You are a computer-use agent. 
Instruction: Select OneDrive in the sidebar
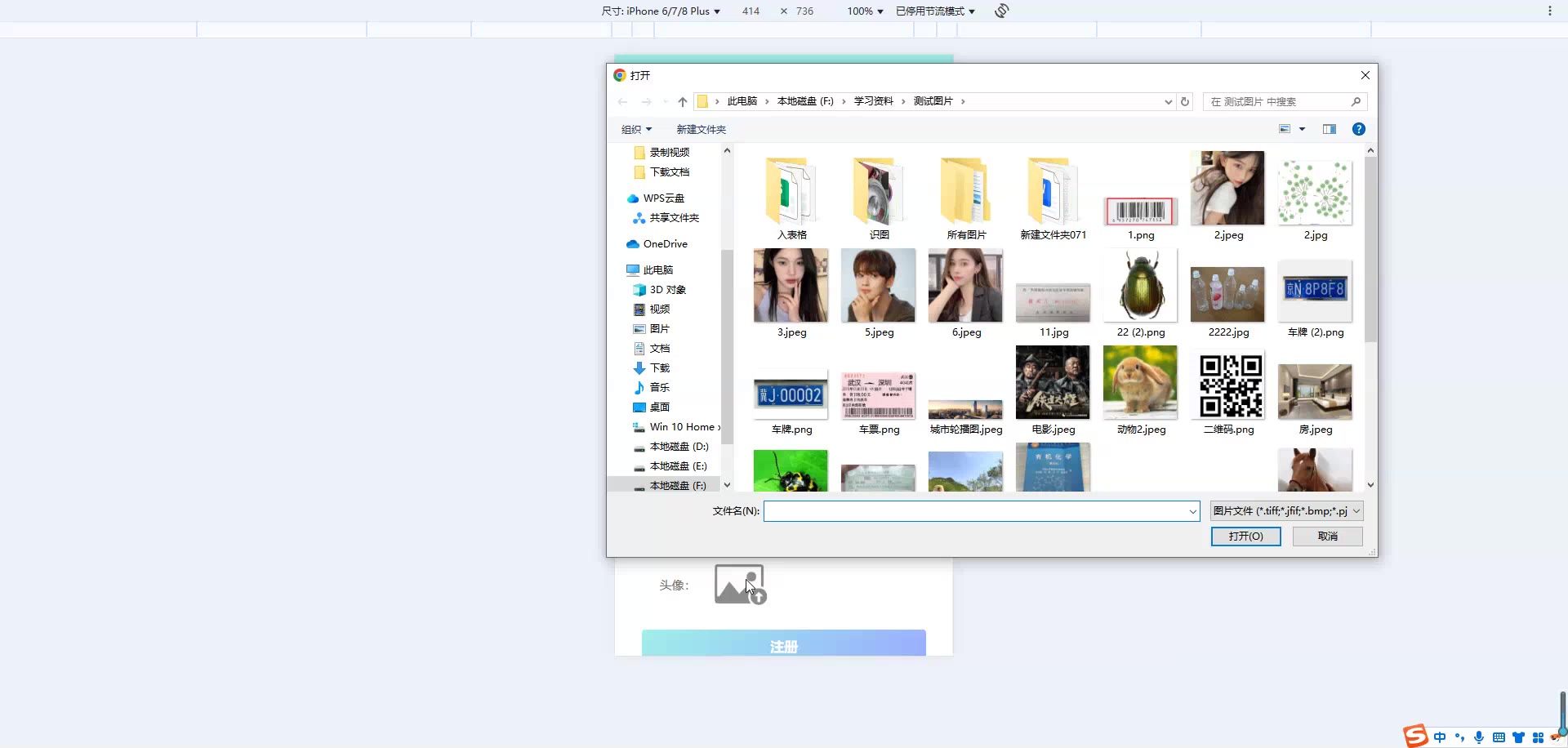657,244
